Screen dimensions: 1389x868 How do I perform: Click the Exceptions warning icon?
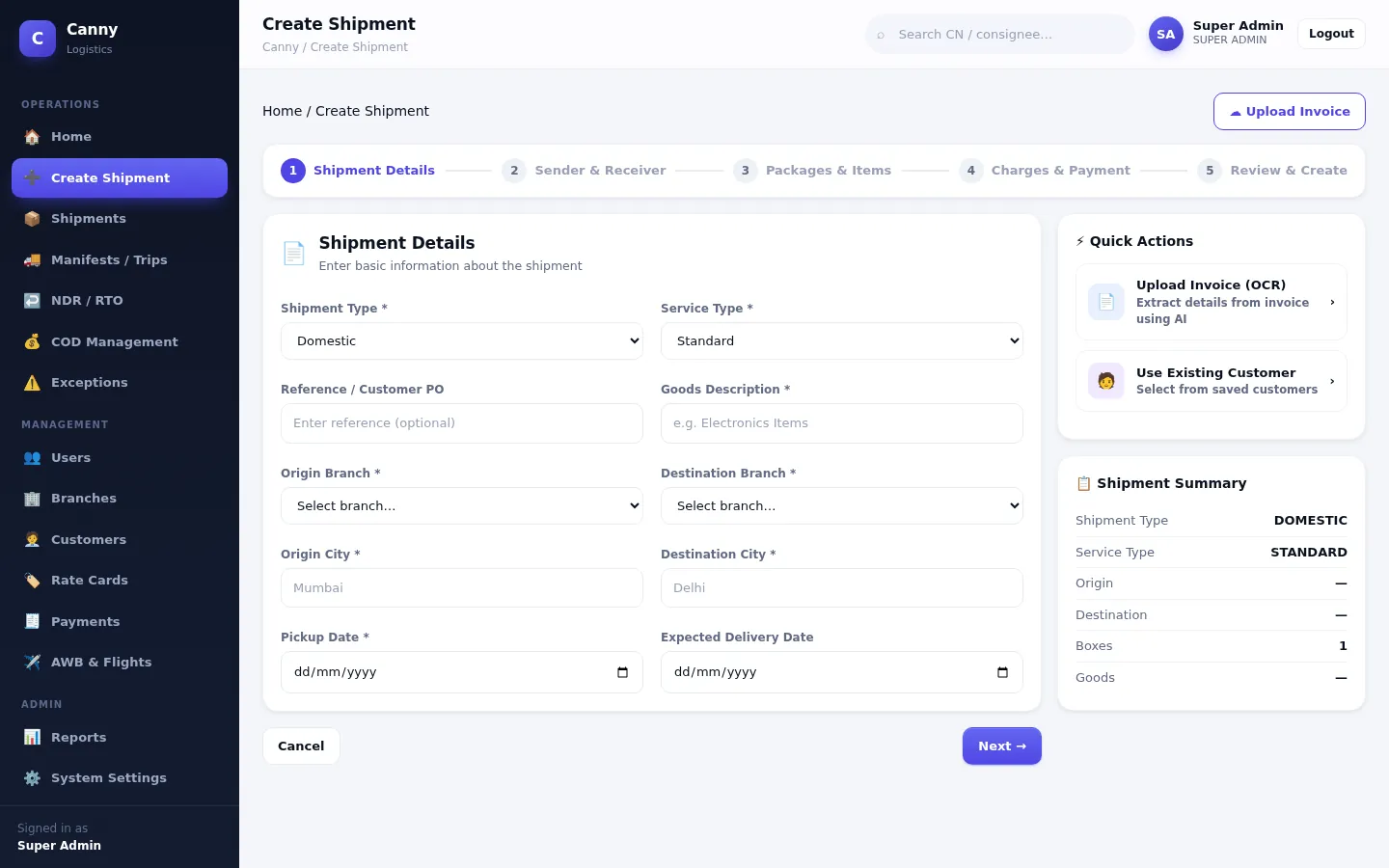tap(32, 383)
